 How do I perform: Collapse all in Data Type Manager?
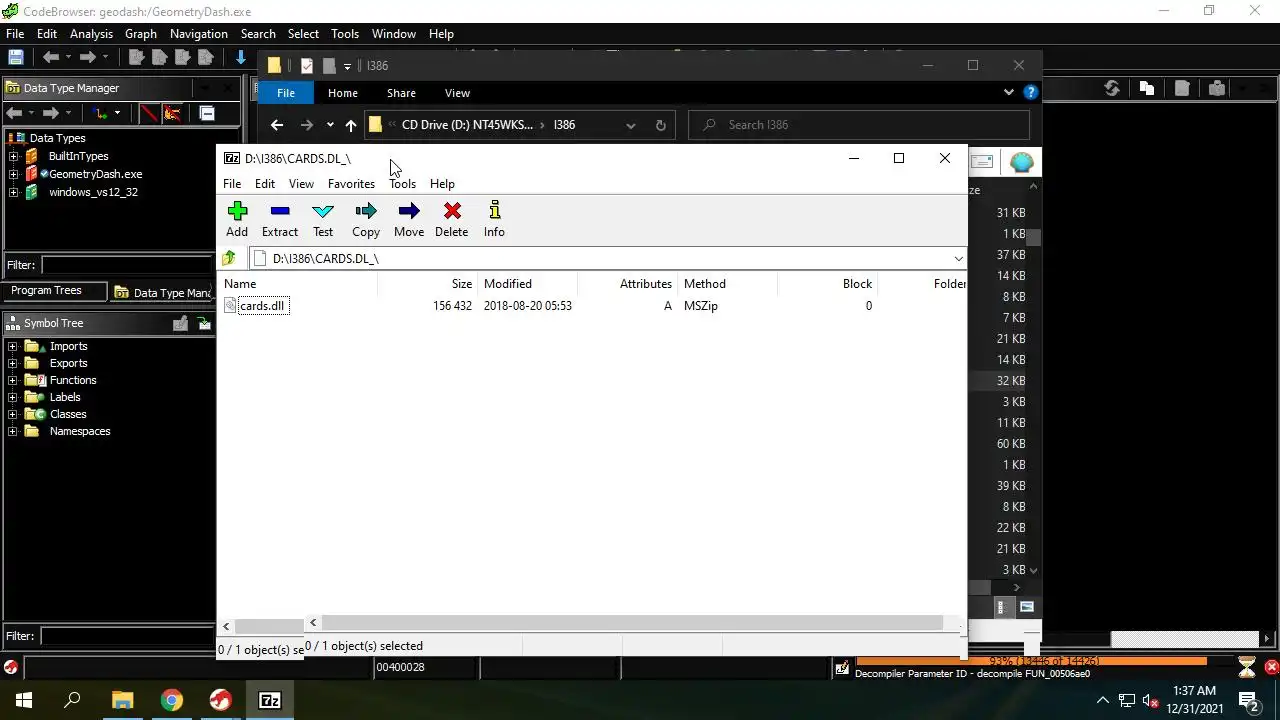tap(207, 113)
